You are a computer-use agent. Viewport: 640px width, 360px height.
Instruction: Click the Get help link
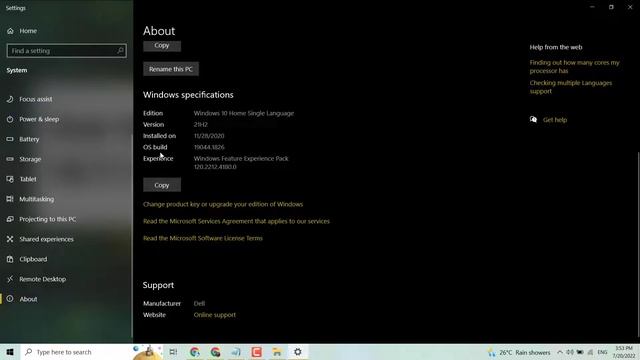[555, 120]
